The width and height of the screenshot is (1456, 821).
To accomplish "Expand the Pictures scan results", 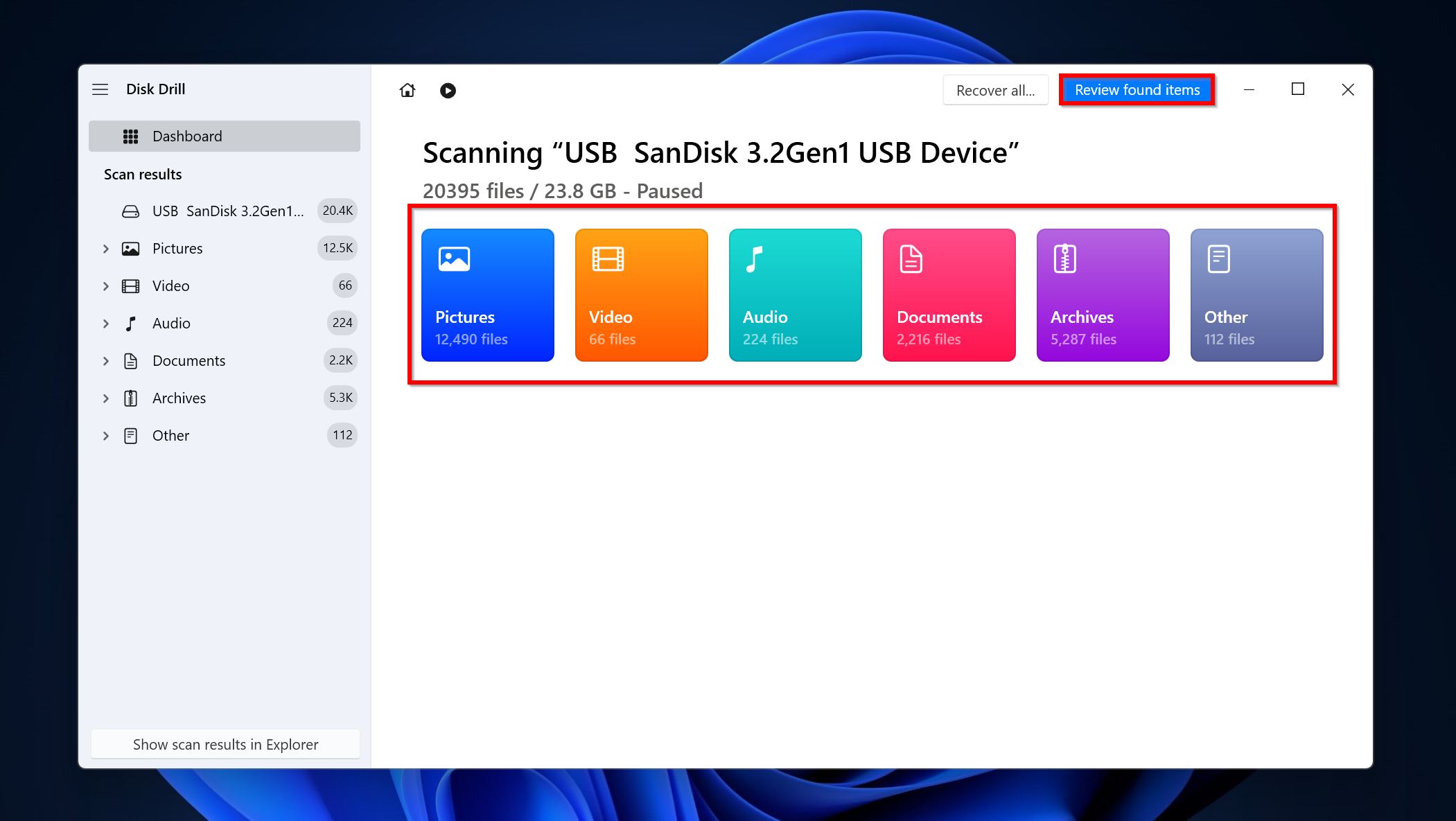I will [106, 247].
